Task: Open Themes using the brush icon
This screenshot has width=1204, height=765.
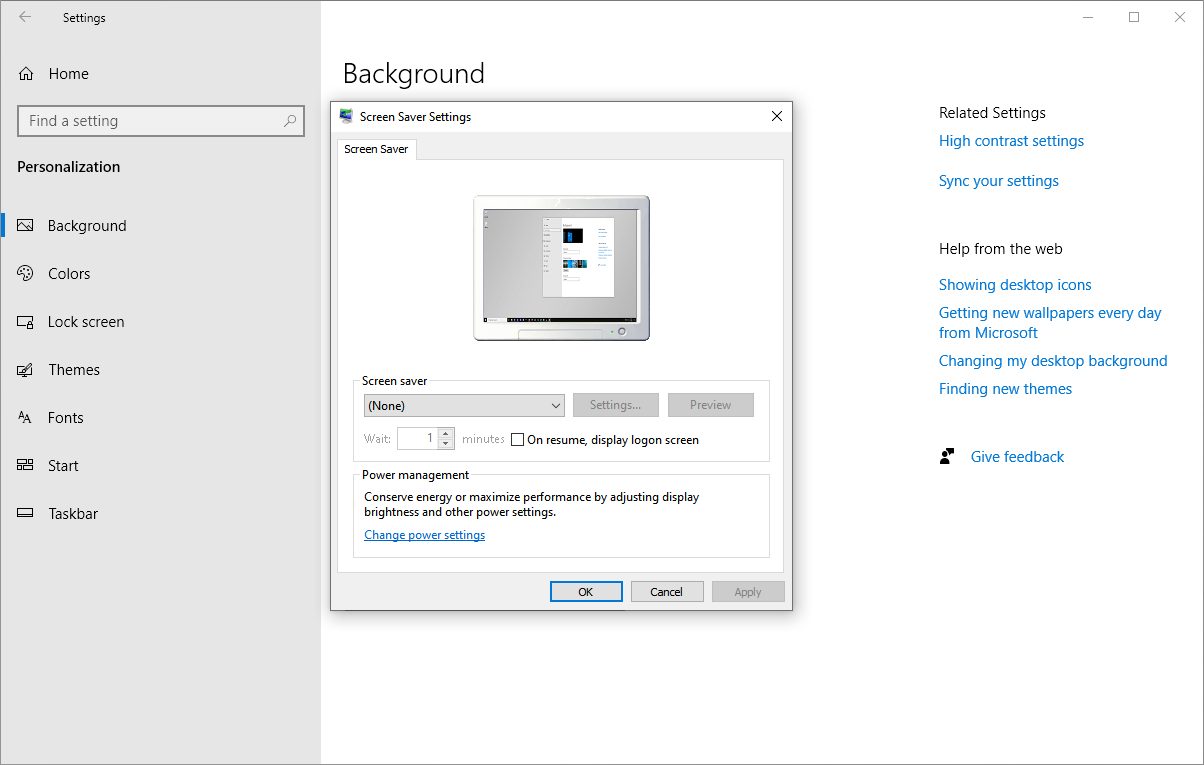Action: pos(24,369)
